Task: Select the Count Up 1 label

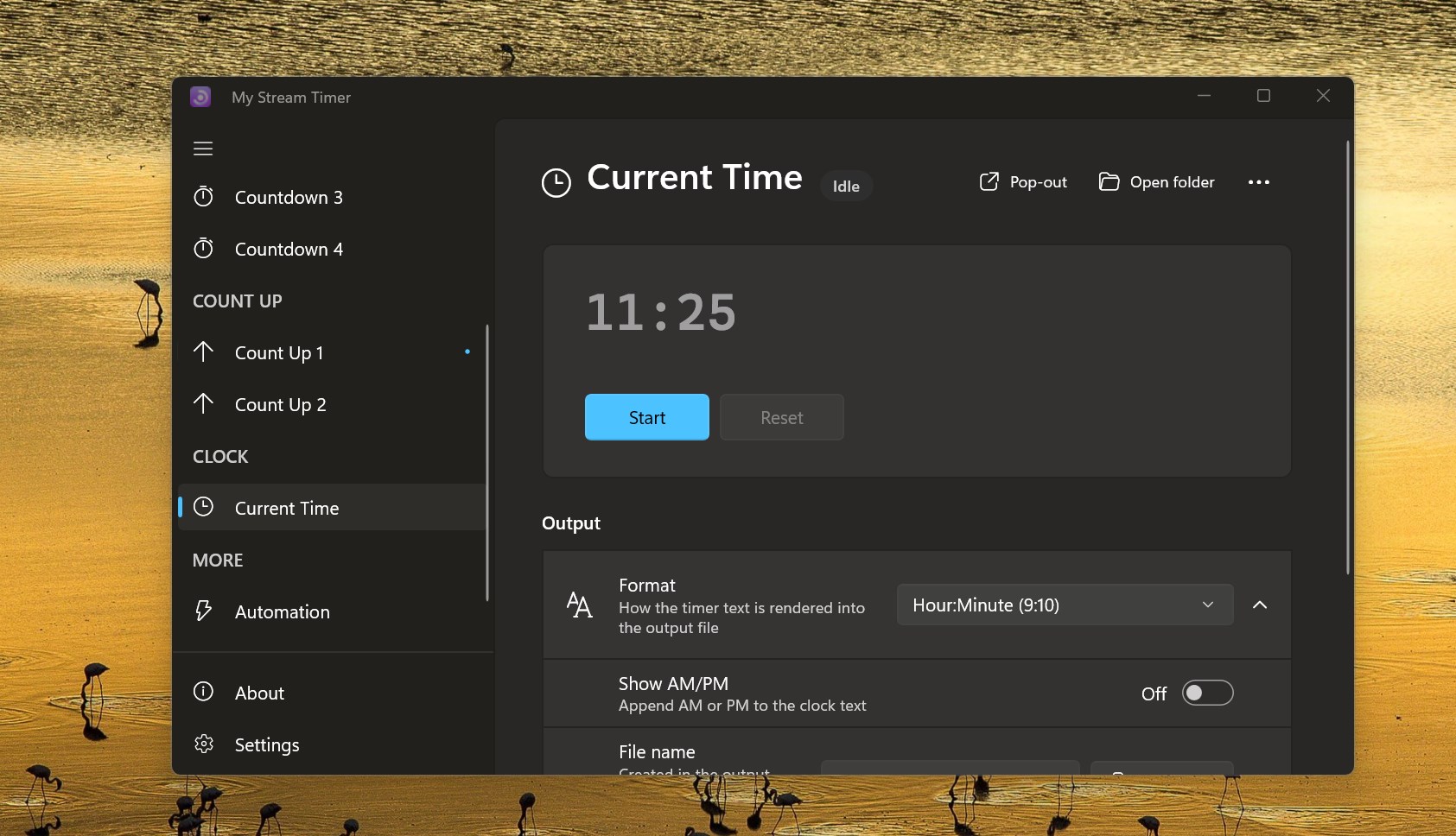Action: 279,352
